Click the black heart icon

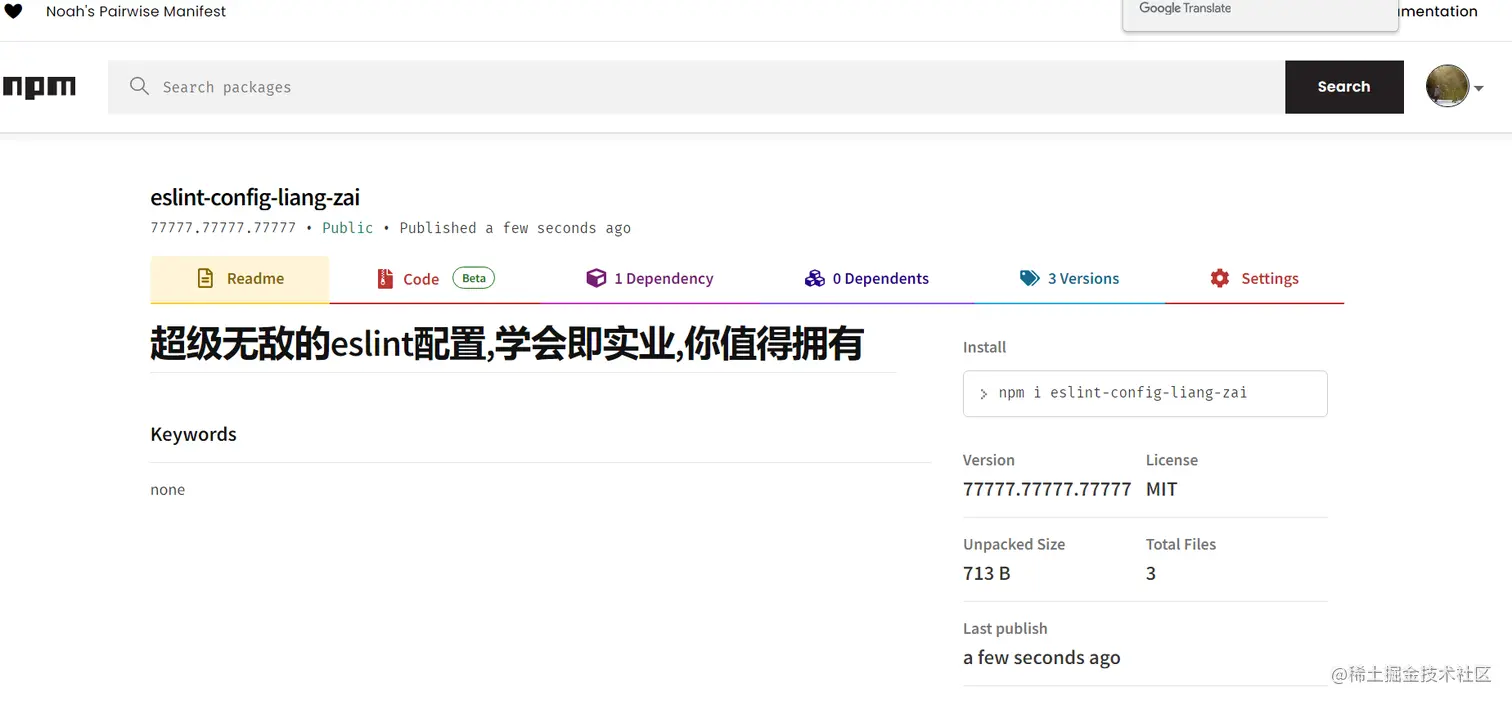(13, 12)
